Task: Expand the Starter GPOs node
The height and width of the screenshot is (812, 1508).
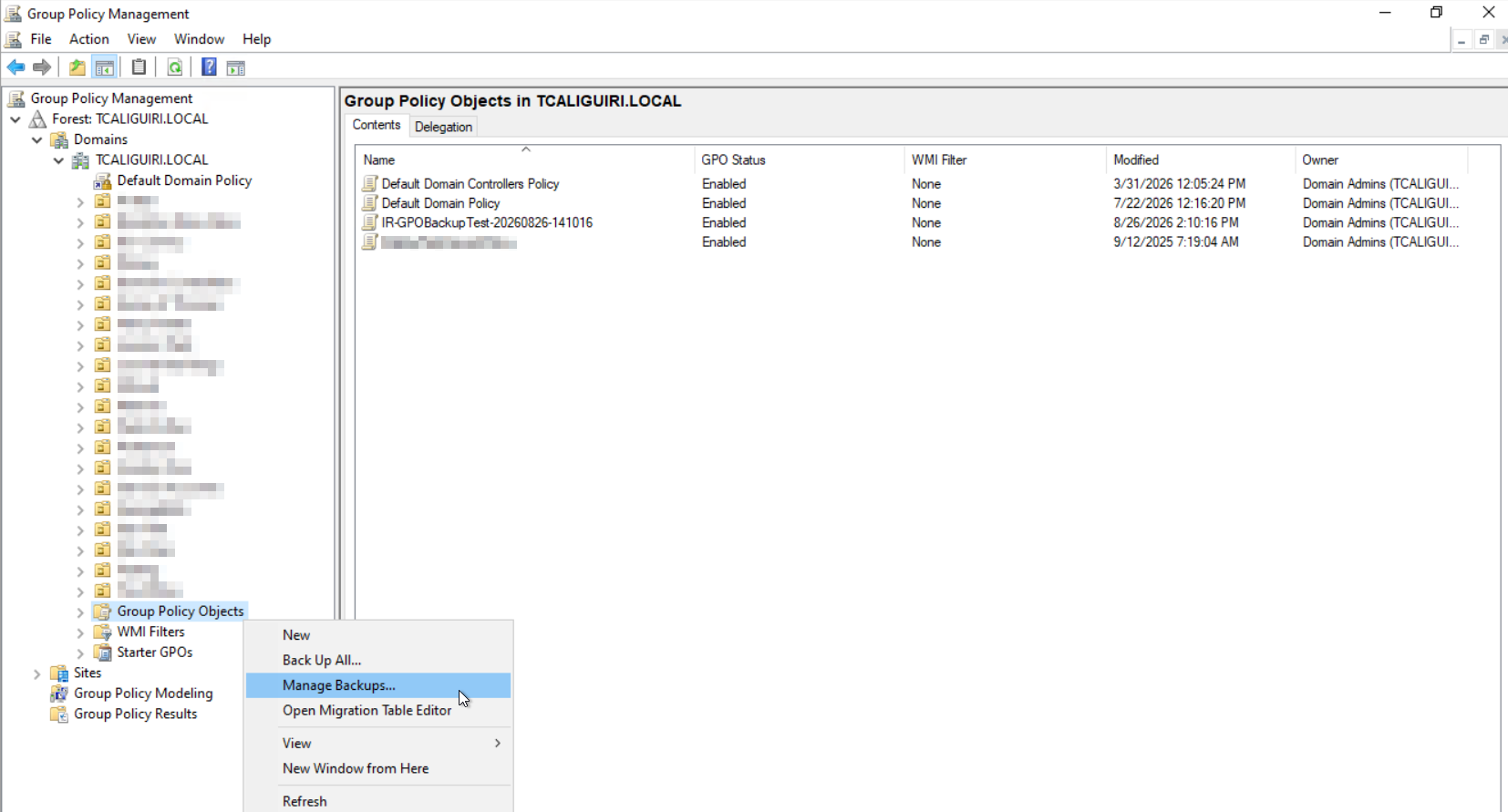Action: pos(80,653)
